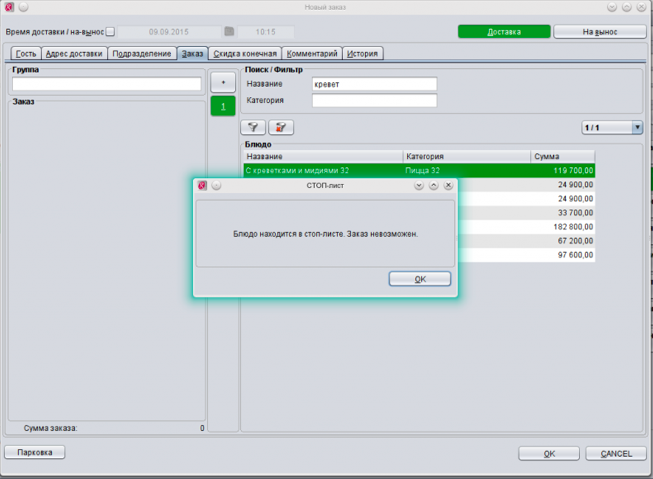653x479 pixels.
Task: Maximize the СТОП-лист dialog
Action: tap(434, 185)
